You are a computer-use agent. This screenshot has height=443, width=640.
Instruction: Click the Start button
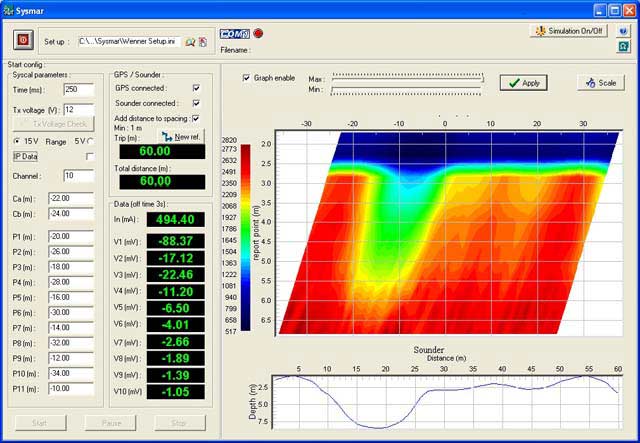(40, 423)
